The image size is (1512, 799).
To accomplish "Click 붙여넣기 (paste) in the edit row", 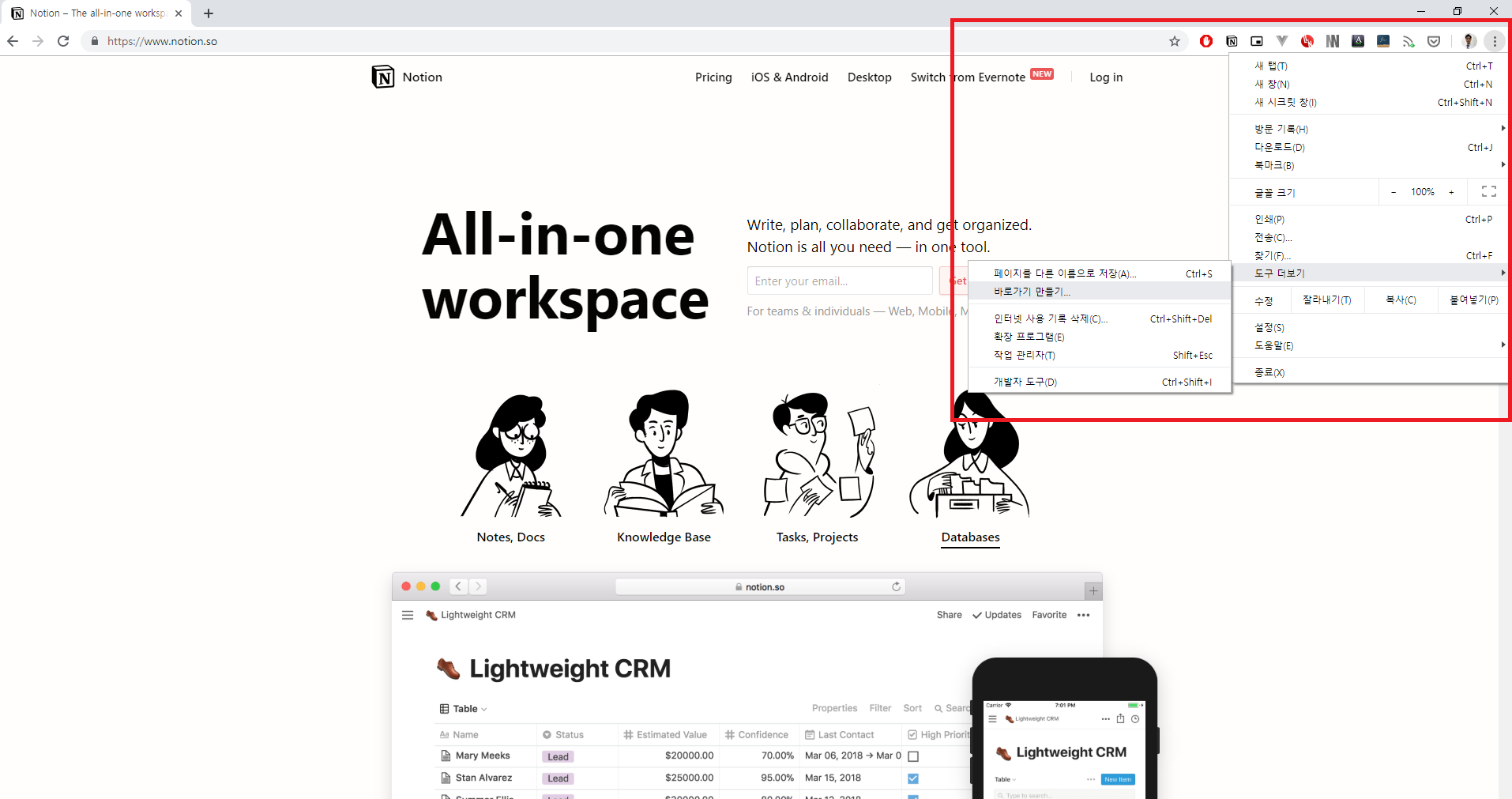I will tap(1473, 300).
